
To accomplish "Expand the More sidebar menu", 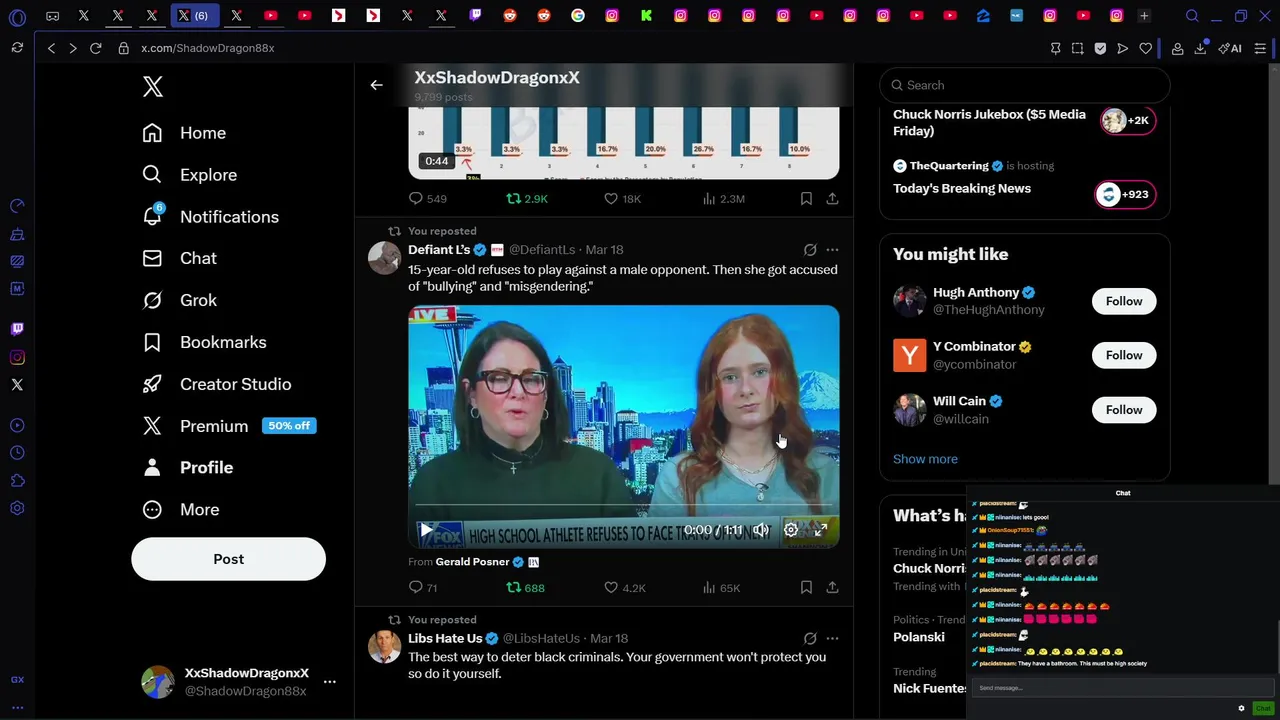I will pos(181,510).
